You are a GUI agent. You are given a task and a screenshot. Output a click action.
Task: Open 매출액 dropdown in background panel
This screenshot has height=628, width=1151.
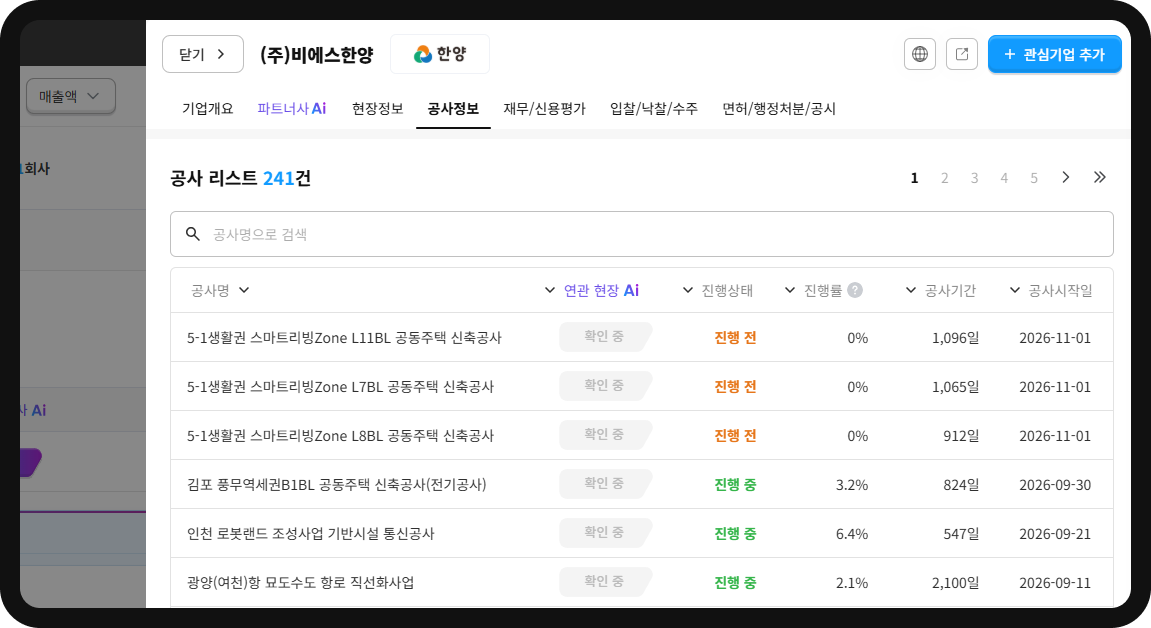tap(70, 96)
